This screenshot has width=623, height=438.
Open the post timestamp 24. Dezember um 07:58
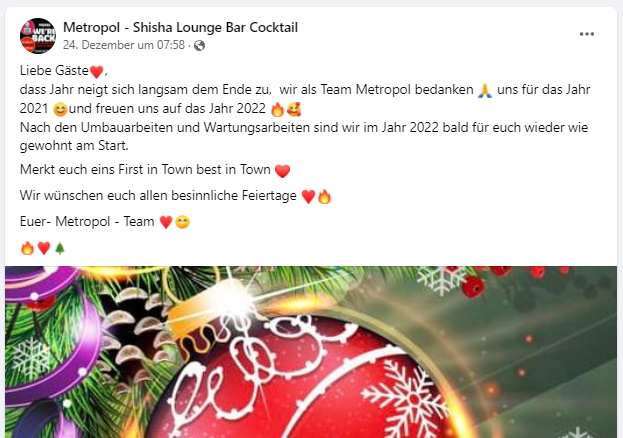pyautogui.click(x=124, y=45)
